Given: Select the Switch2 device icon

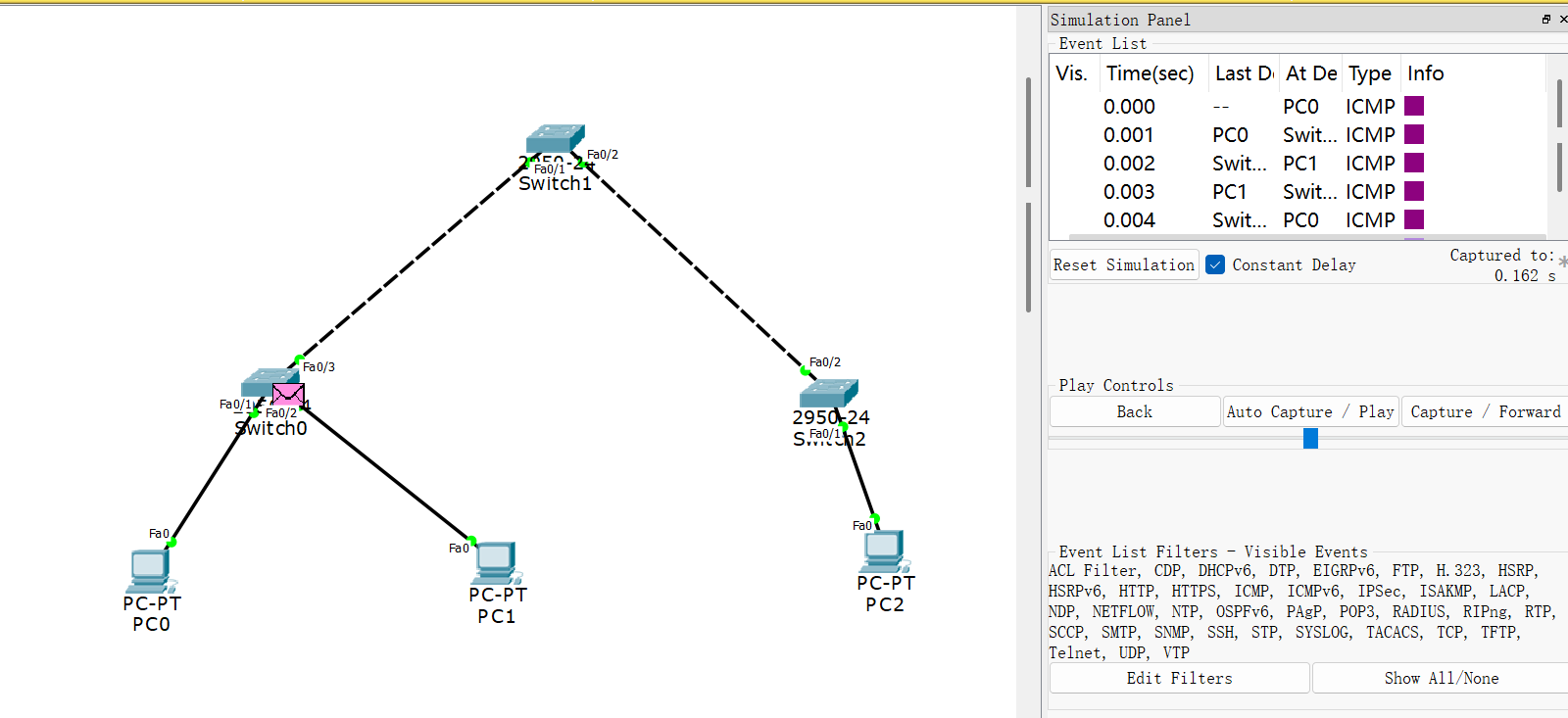Looking at the screenshot, I should [828, 393].
